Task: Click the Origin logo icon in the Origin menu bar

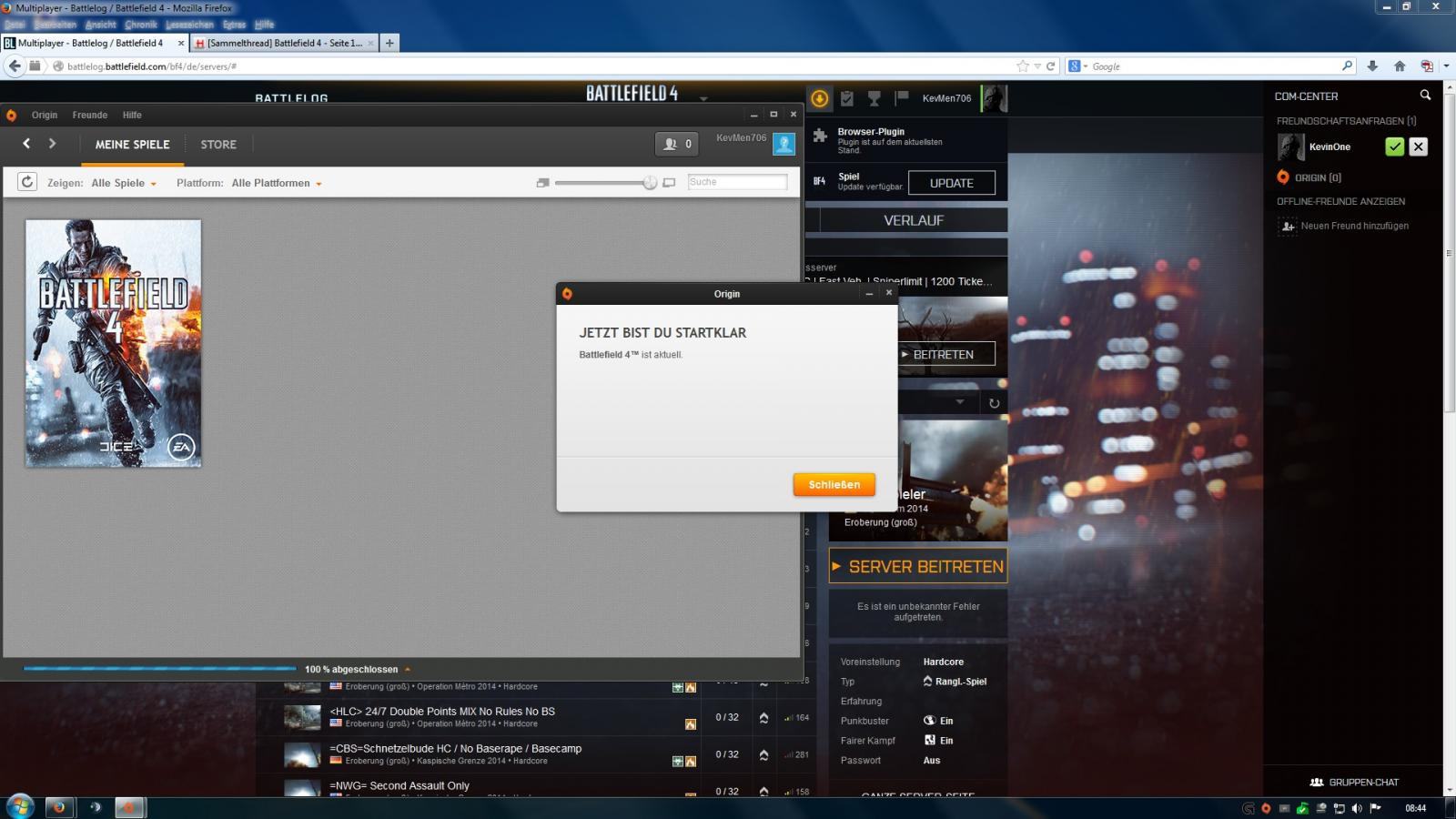Action: point(11,116)
